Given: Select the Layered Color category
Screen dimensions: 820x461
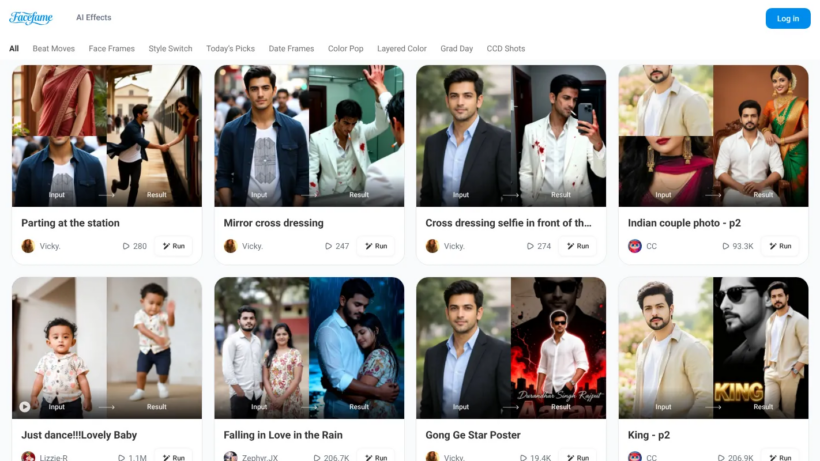Looking at the screenshot, I should click(x=402, y=49).
